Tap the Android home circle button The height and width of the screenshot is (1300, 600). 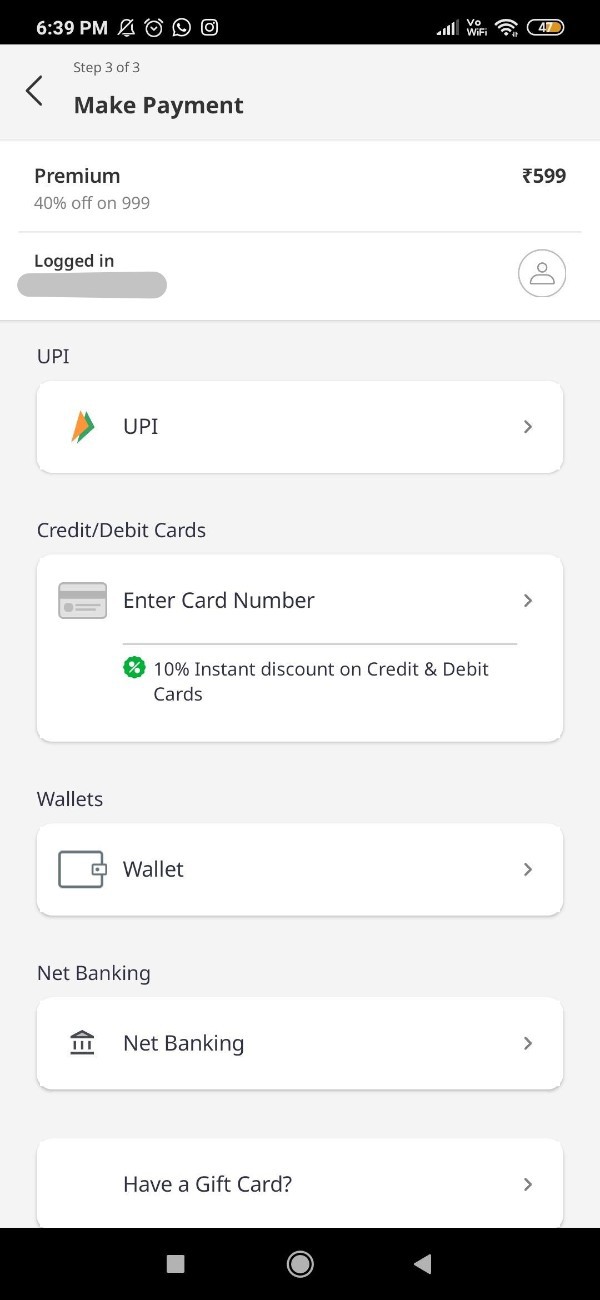[300, 1264]
